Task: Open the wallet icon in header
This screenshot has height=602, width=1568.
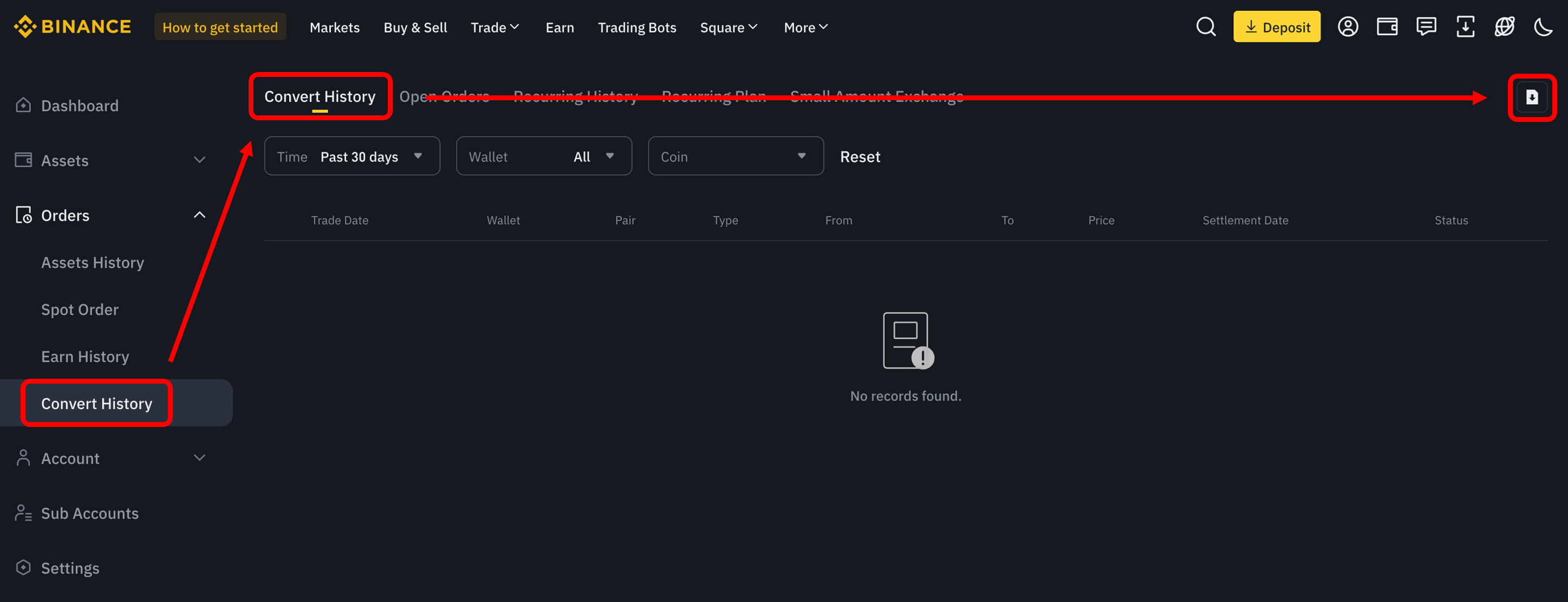Action: pyautogui.click(x=1387, y=27)
